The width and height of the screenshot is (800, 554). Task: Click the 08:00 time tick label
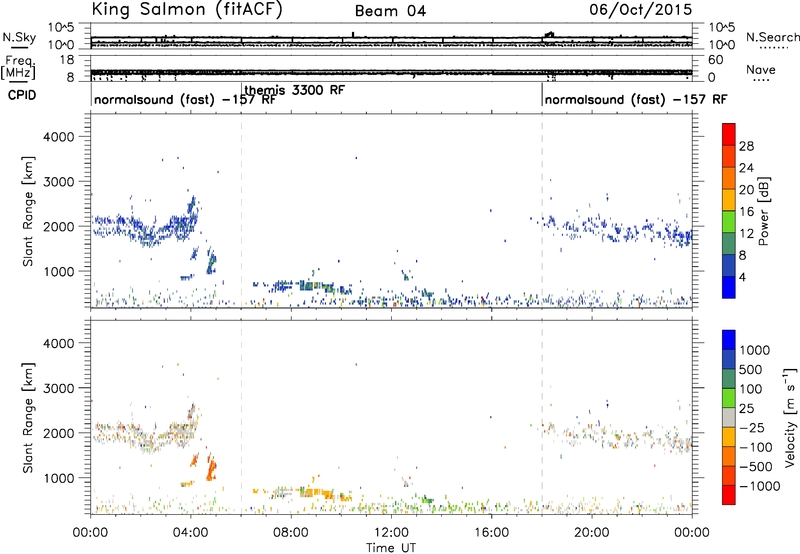(291, 533)
